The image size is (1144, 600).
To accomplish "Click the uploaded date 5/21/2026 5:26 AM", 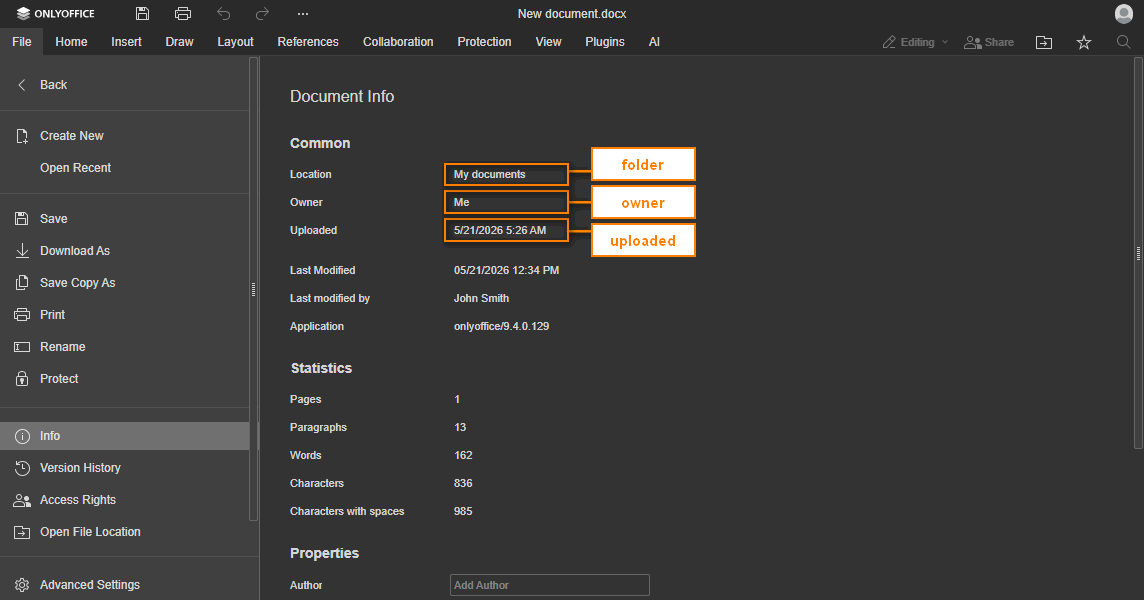I will pos(500,231).
